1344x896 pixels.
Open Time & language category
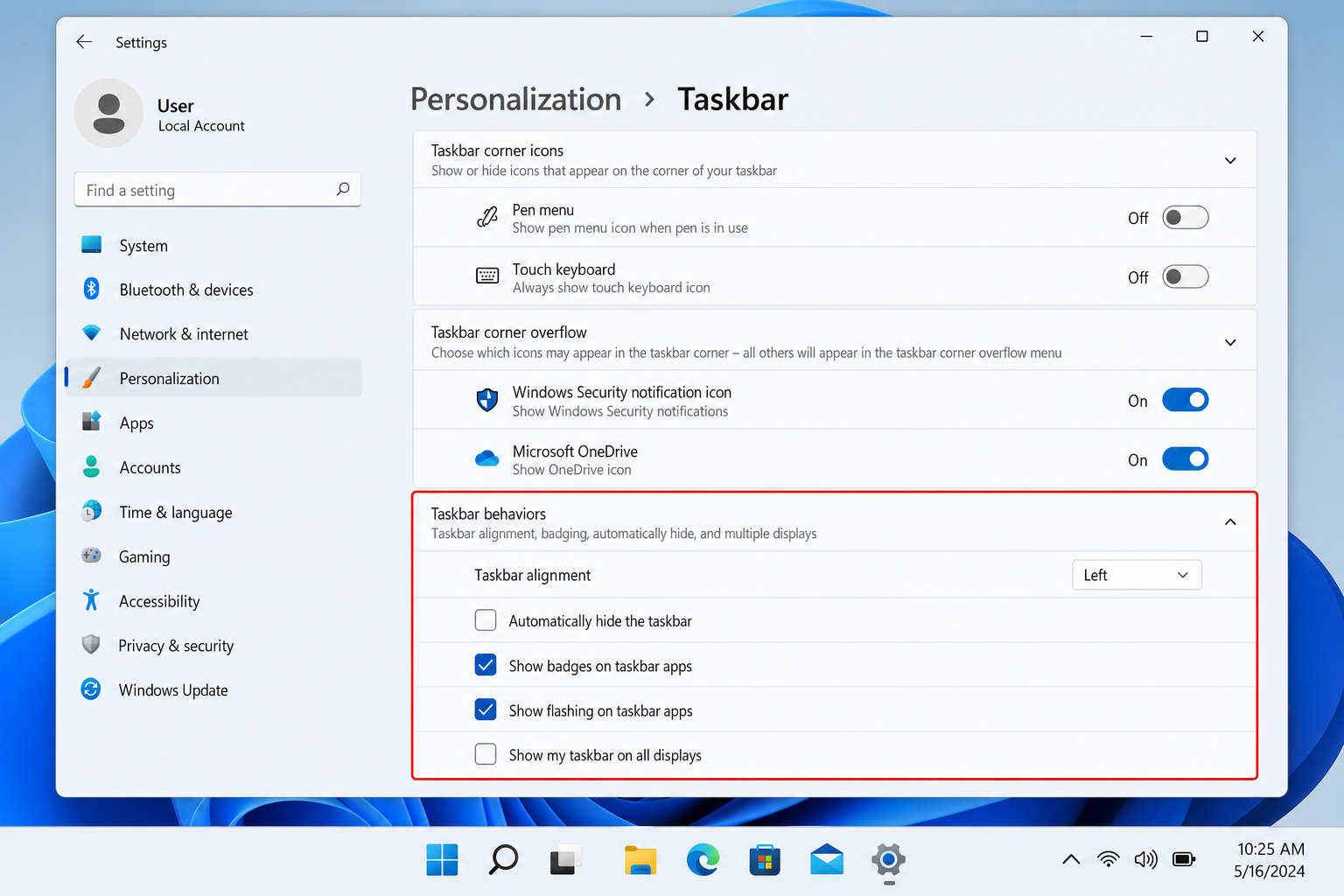coord(213,512)
